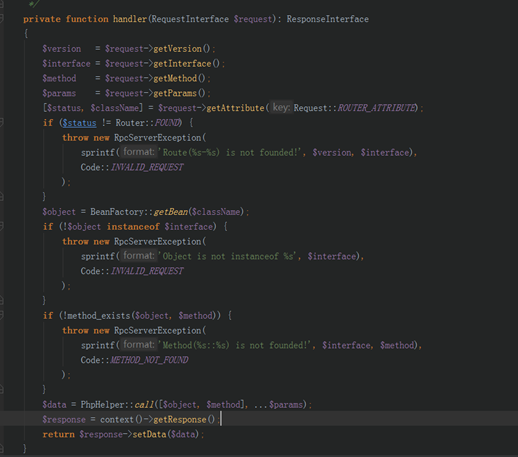518x457 pixels.
Task: Click the getInterface() call
Action: pos(187,63)
